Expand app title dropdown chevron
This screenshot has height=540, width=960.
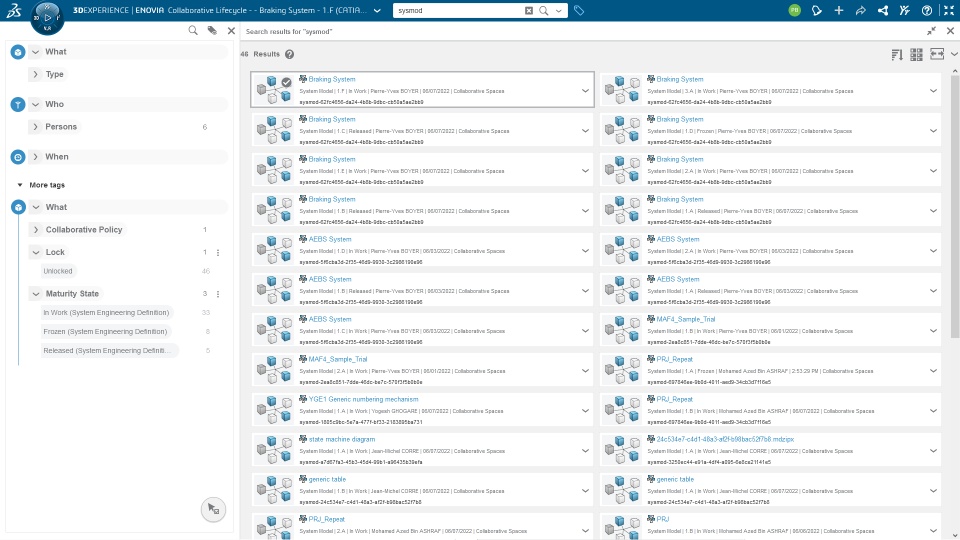pyautogui.click(x=377, y=10)
